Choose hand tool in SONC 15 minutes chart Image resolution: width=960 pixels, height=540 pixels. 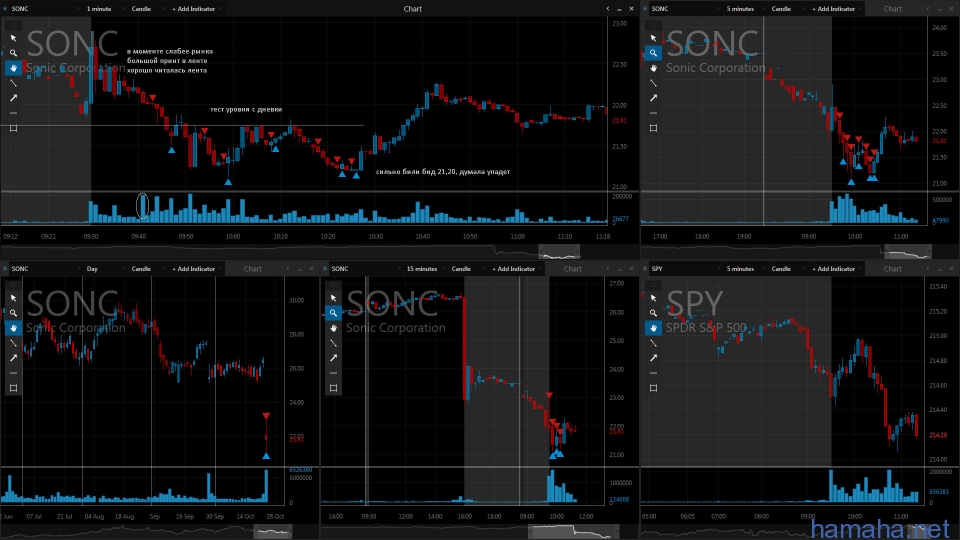[334, 328]
